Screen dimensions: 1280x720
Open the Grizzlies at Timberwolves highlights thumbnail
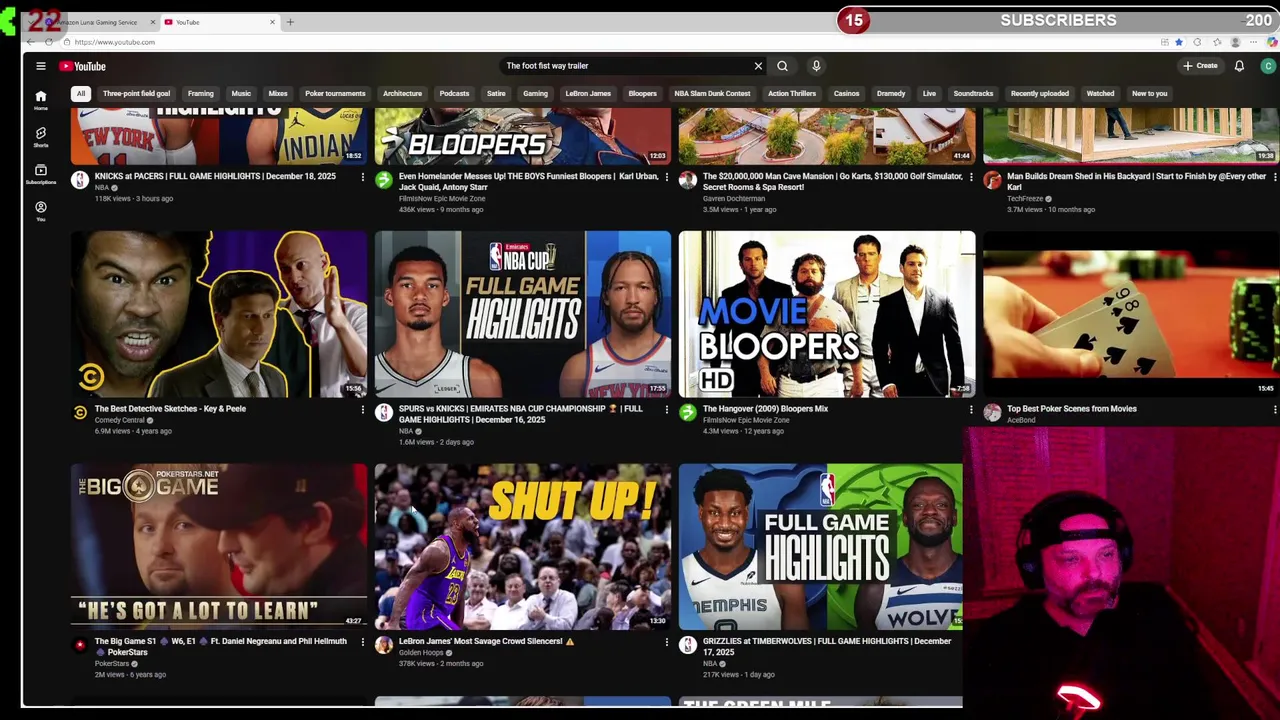pyautogui.click(x=821, y=546)
